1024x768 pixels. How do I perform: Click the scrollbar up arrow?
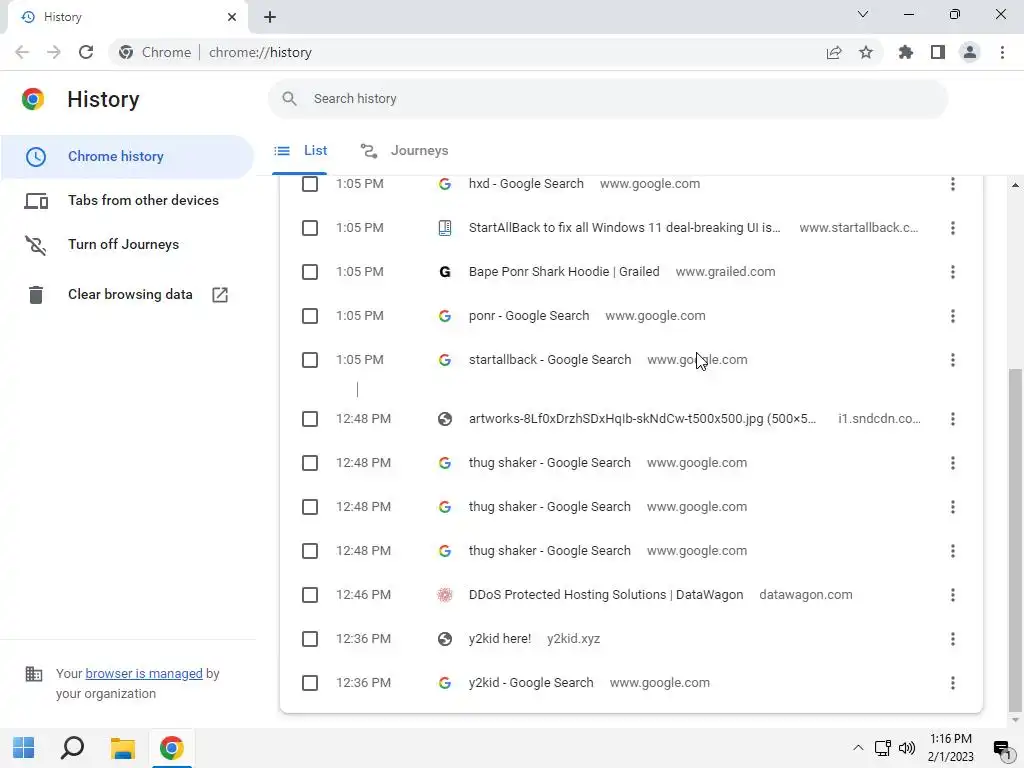(1015, 185)
